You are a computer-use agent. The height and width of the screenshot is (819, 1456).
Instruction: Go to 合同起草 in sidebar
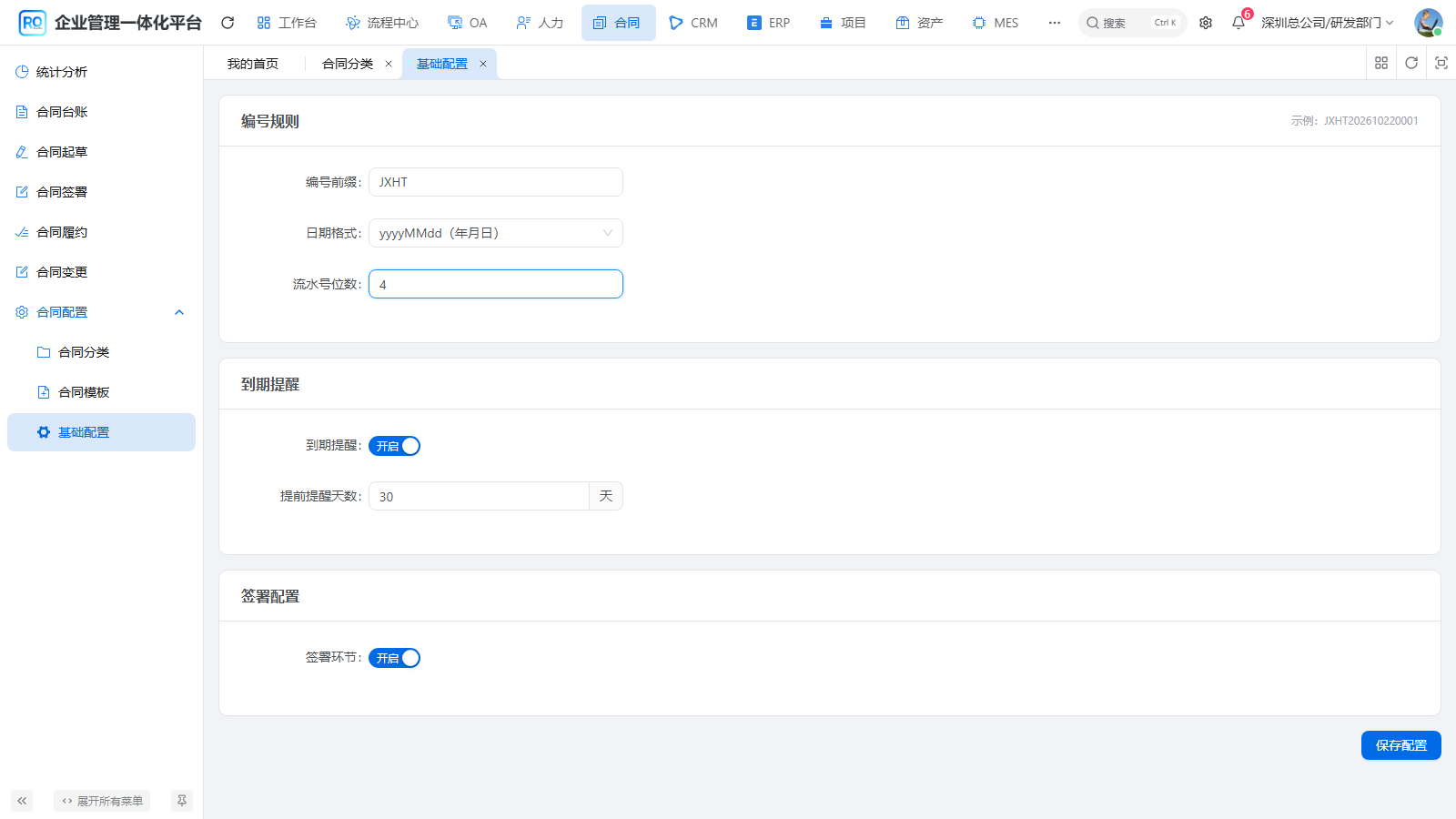(101, 152)
